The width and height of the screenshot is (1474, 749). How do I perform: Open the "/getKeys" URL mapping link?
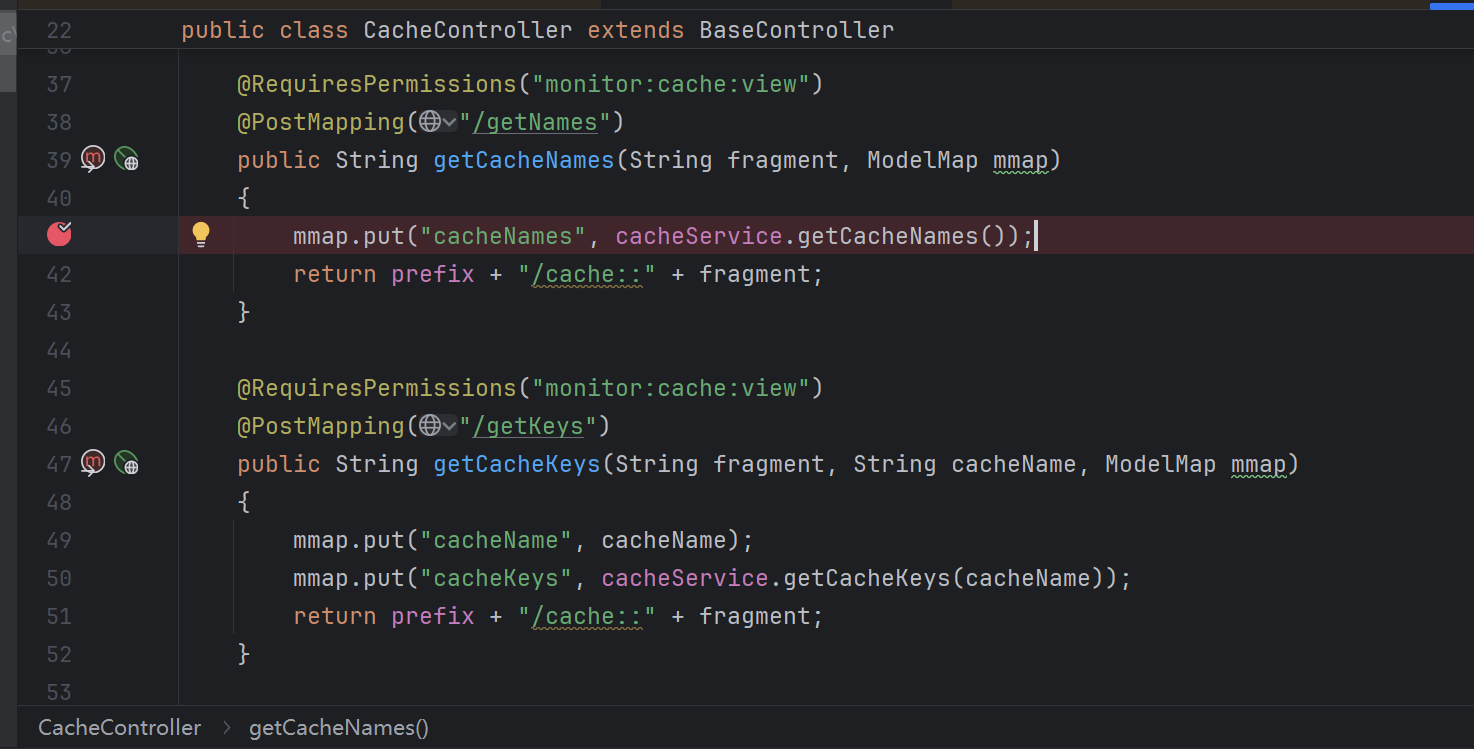(534, 426)
